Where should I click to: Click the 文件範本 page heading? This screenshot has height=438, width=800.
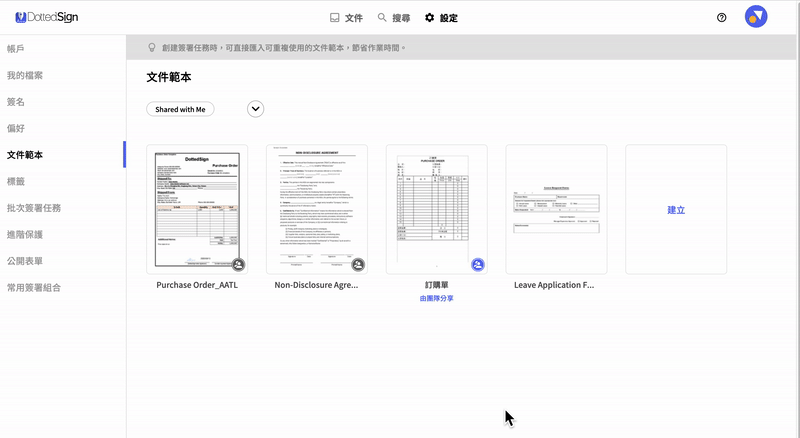pyautogui.click(x=169, y=77)
